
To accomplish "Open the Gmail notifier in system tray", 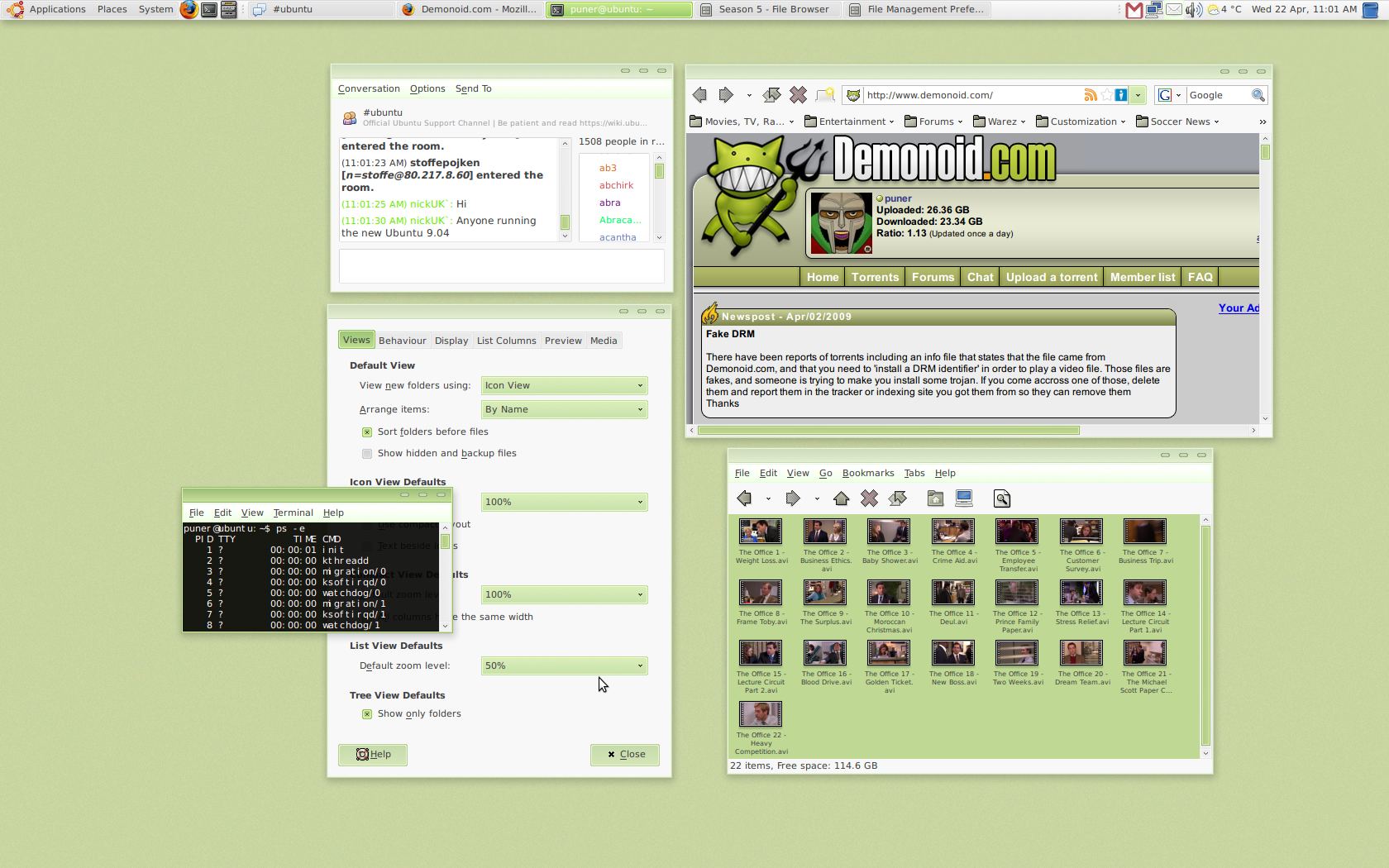I will tap(1134, 10).
